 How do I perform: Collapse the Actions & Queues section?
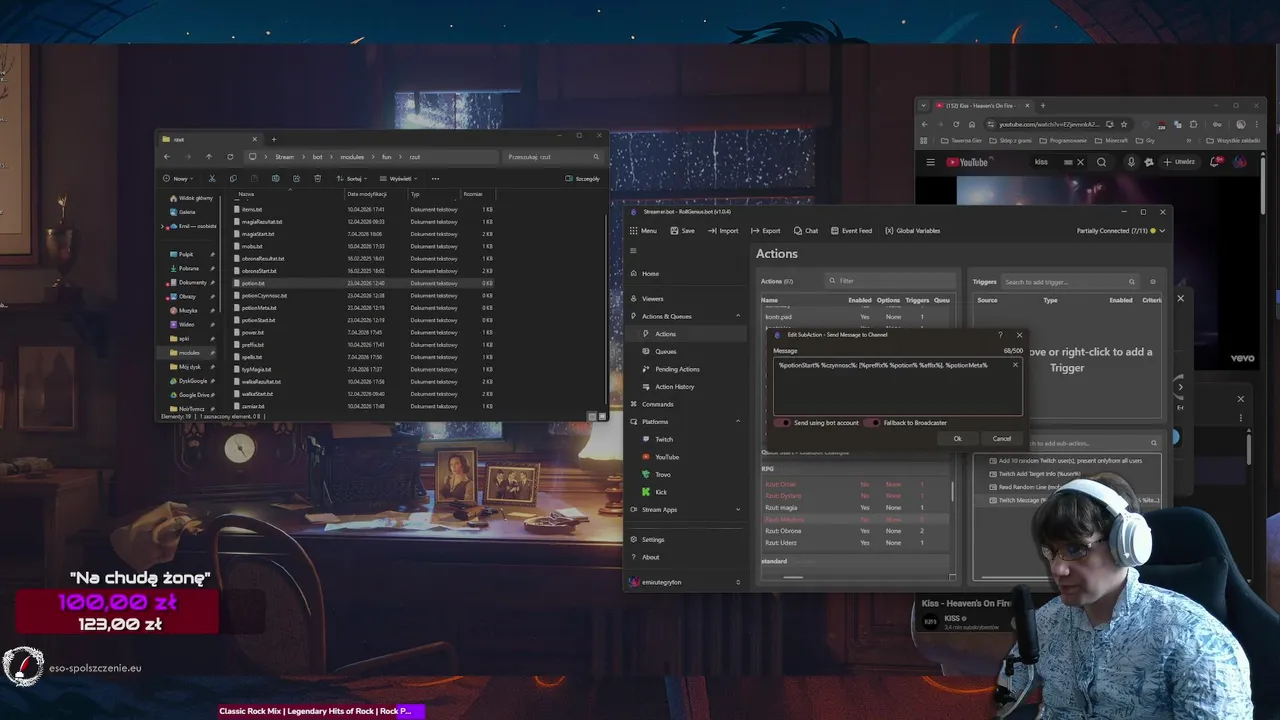click(x=738, y=316)
